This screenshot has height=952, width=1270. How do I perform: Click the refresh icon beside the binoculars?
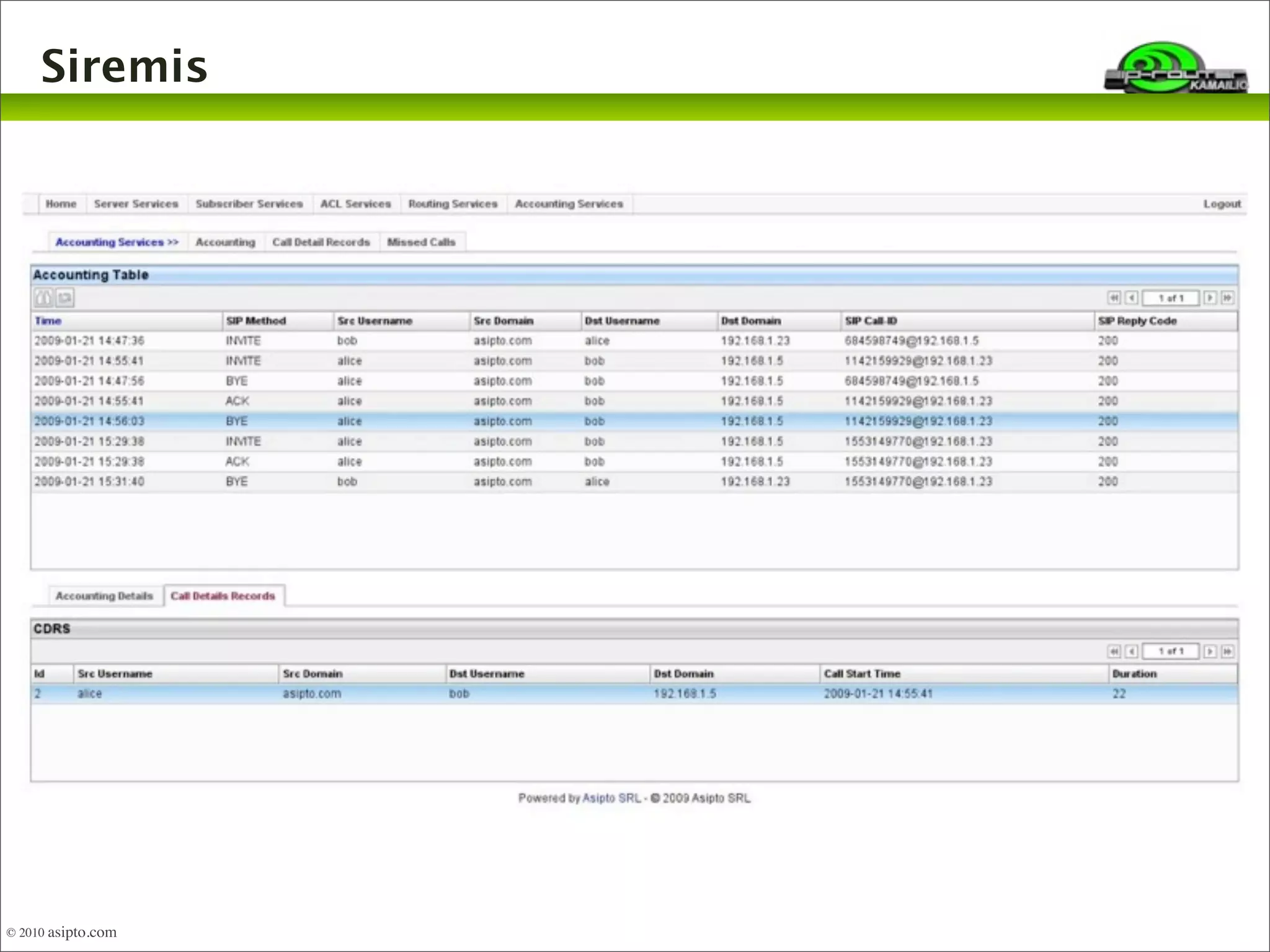click(65, 298)
